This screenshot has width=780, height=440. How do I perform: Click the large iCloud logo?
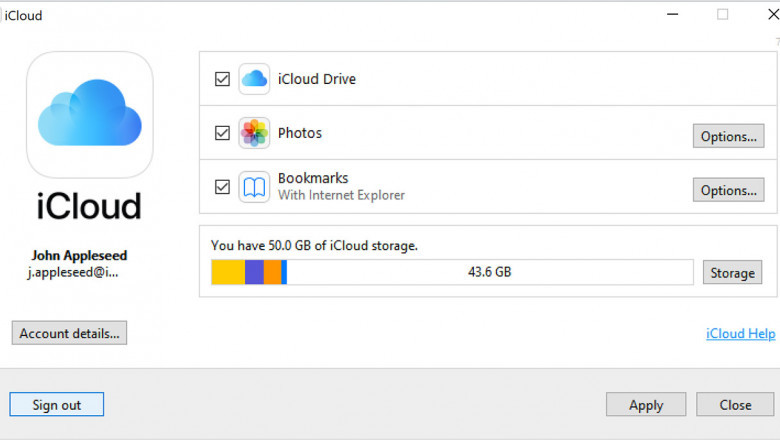(x=89, y=115)
